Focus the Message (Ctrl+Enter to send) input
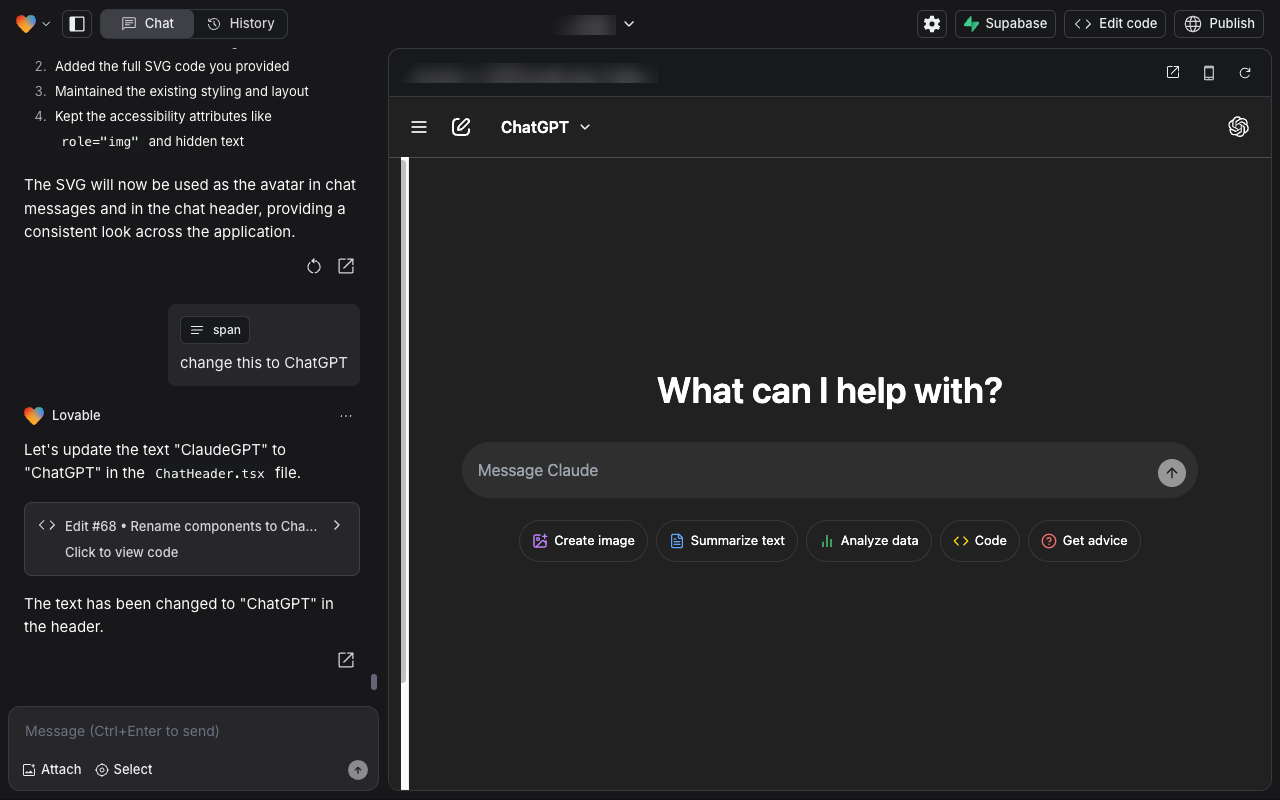The height and width of the screenshot is (800, 1280). (x=193, y=731)
